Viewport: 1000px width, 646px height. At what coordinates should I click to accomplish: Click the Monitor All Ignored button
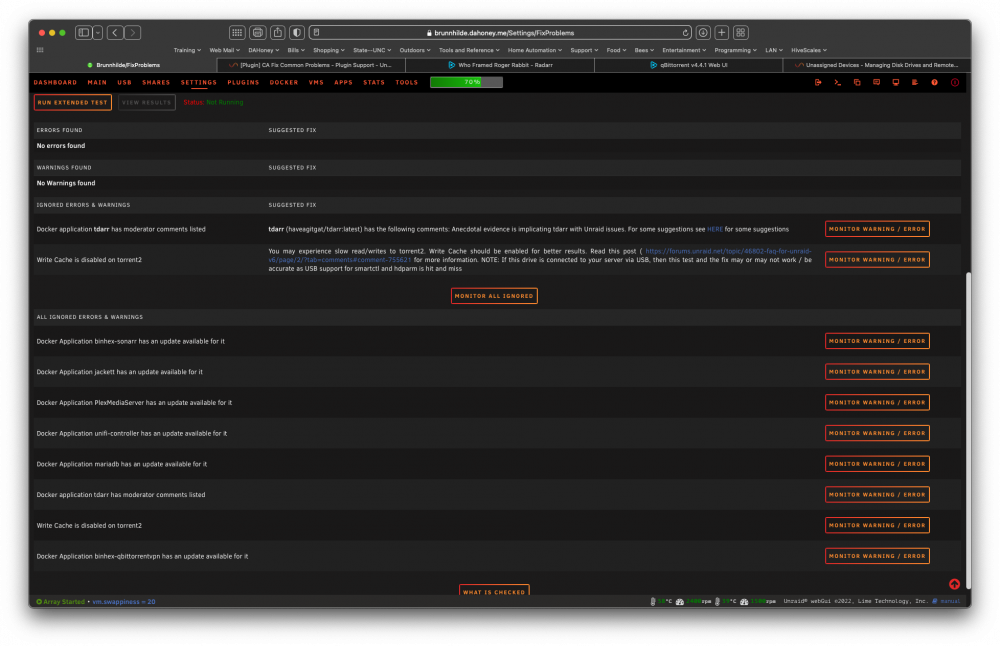coord(494,296)
